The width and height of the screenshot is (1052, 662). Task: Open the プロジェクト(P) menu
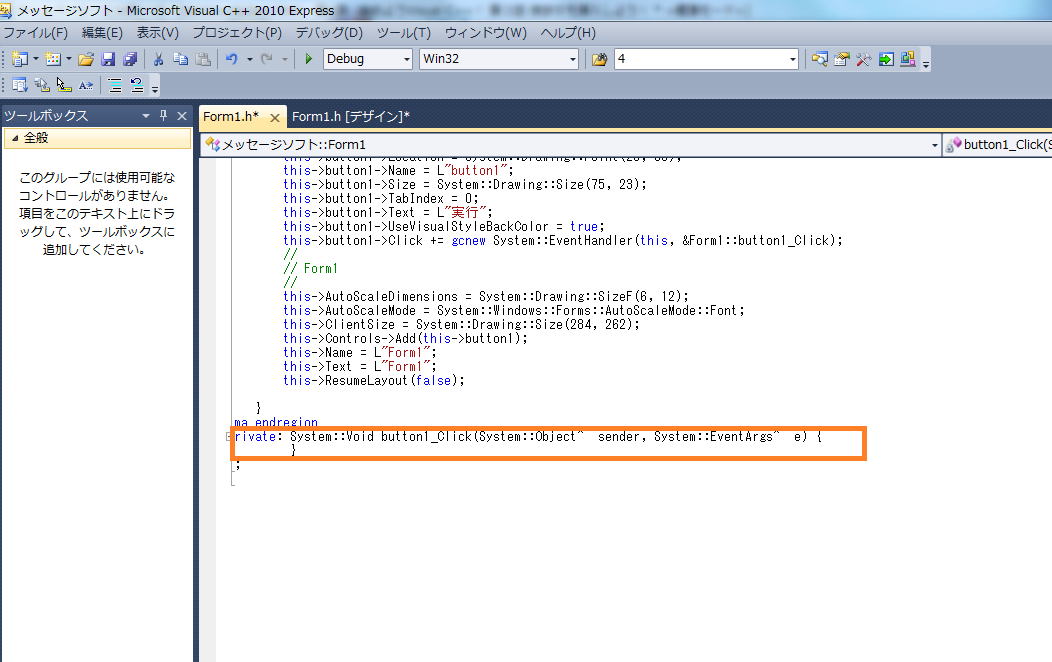237,33
